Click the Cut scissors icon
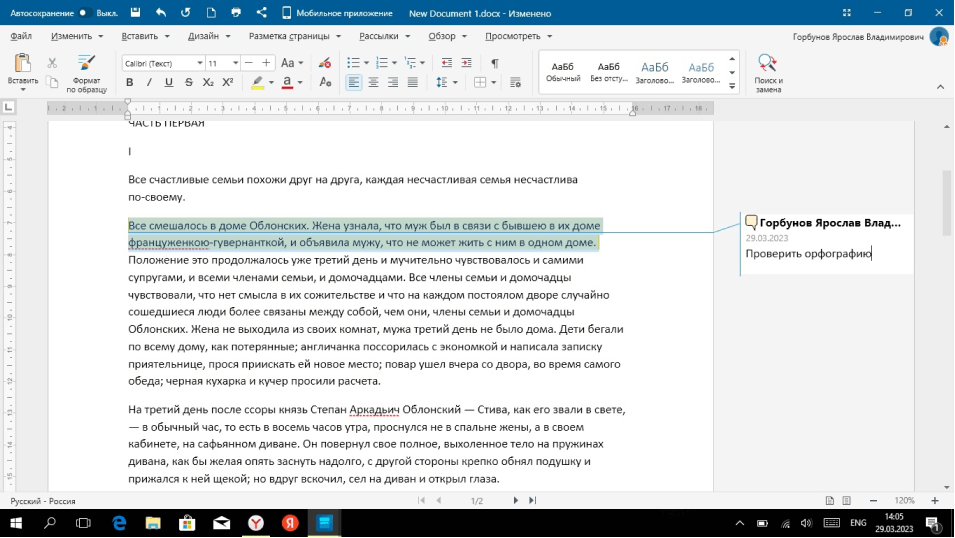 coord(52,63)
